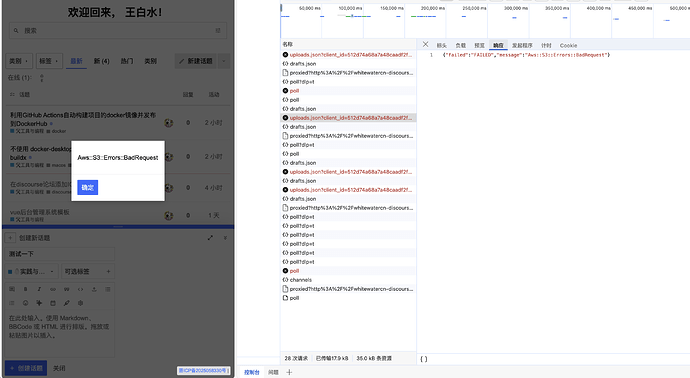The image size is (690, 378).
Task: Click the plus icon next to 问题
Action: pyautogui.click(x=289, y=372)
